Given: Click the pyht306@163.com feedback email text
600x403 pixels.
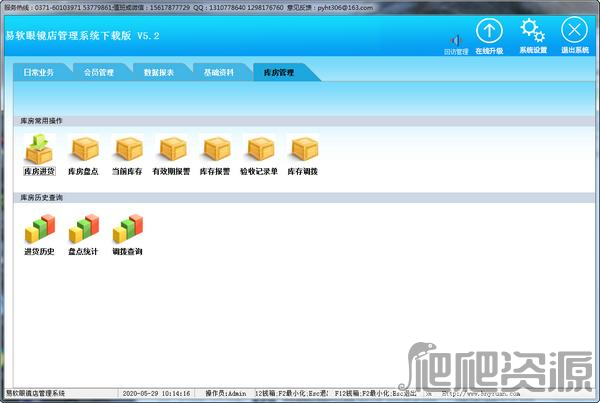Looking at the screenshot, I should (345, 7).
